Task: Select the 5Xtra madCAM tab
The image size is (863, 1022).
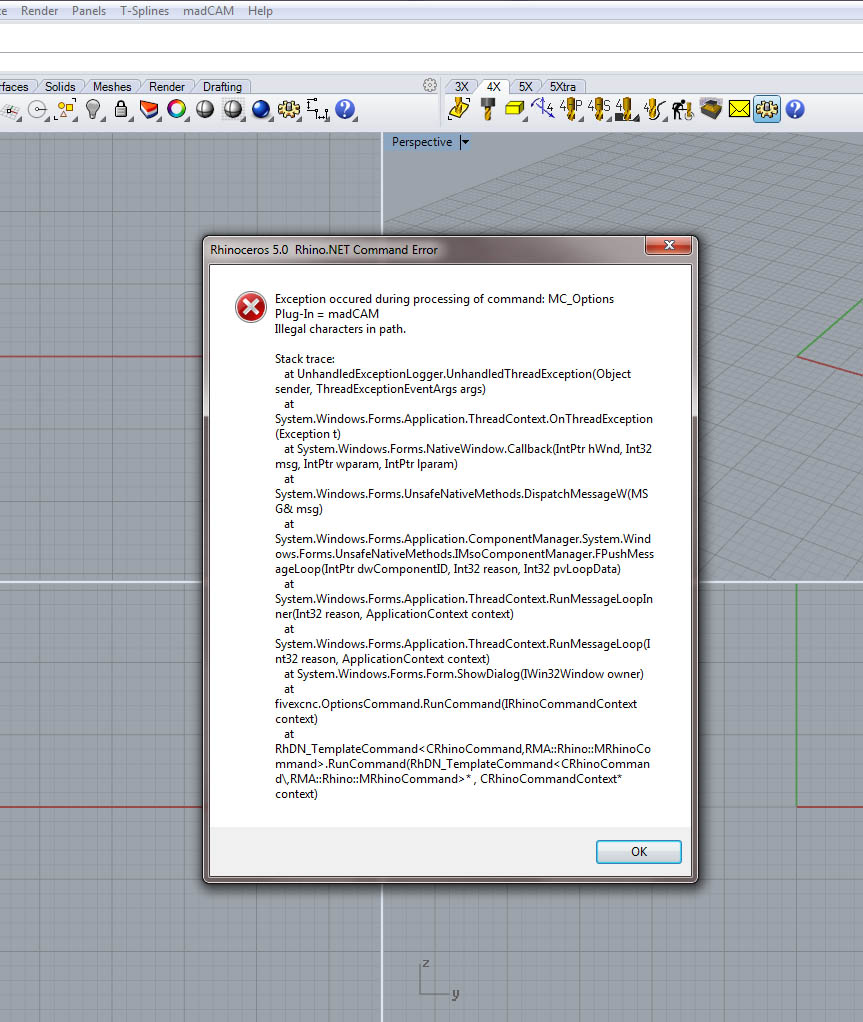Action: point(563,87)
